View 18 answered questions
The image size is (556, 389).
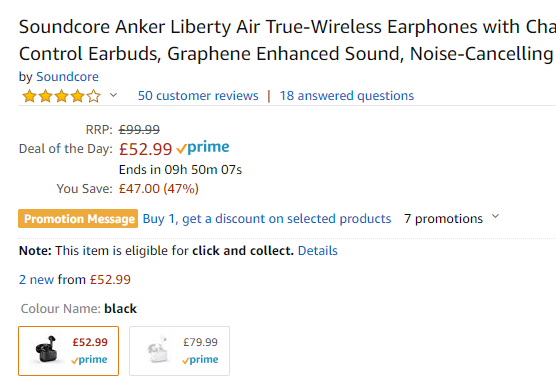(346, 96)
